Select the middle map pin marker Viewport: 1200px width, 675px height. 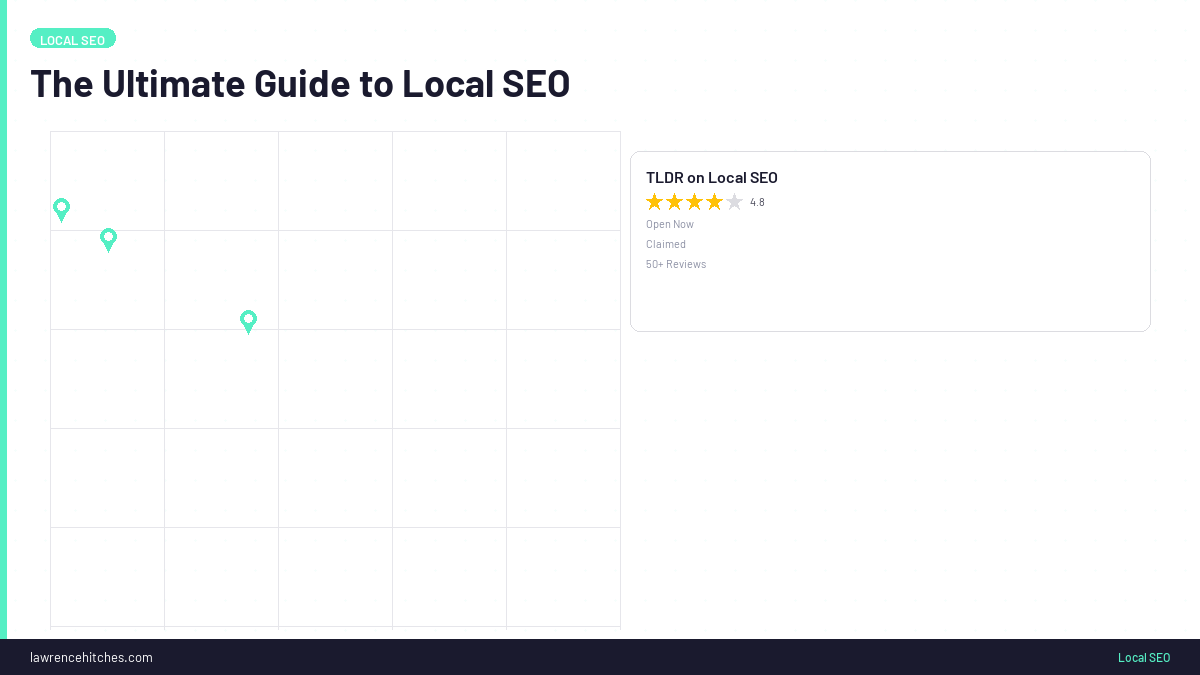(x=108, y=240)
